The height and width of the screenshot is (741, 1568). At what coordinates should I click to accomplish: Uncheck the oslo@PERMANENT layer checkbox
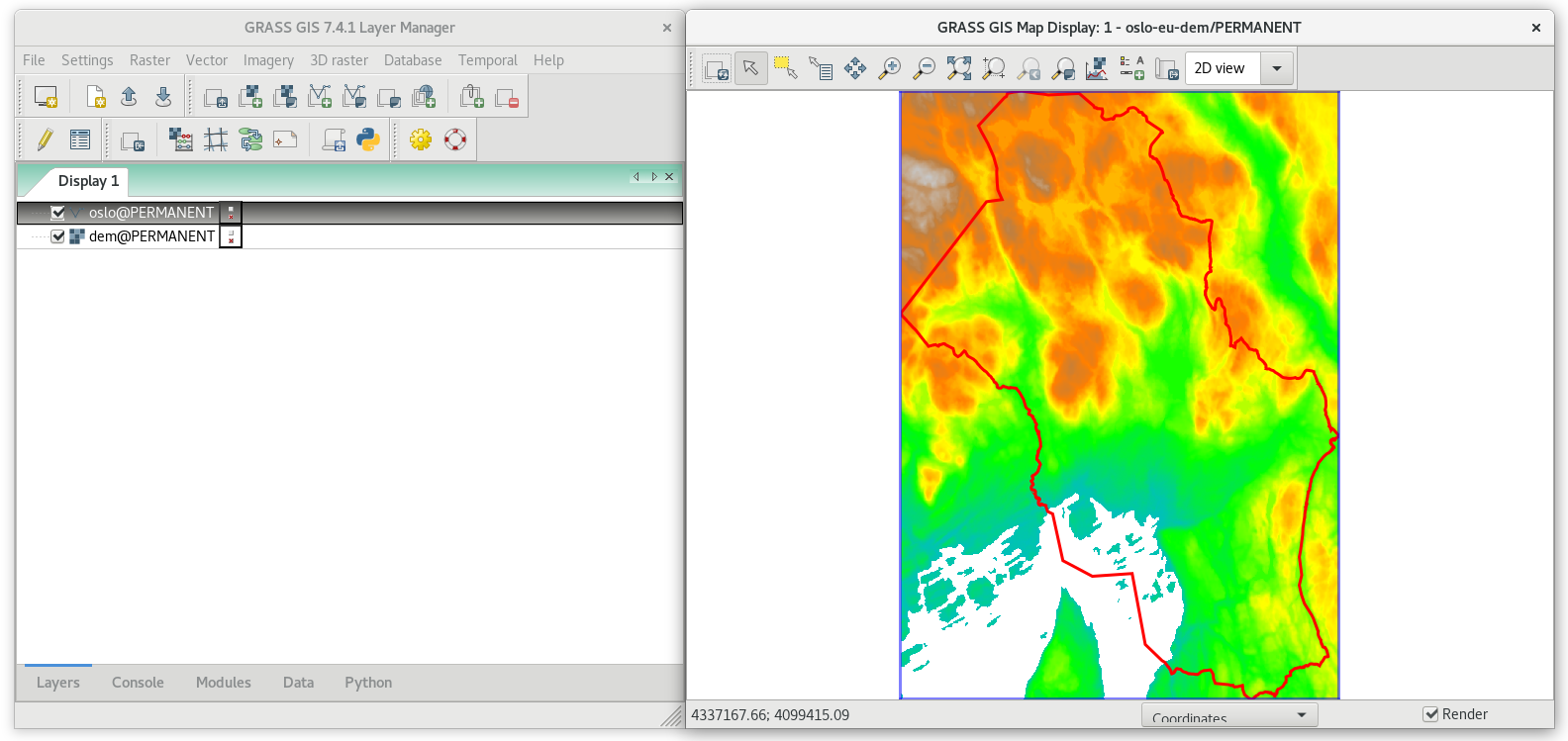tap(57, 213)
